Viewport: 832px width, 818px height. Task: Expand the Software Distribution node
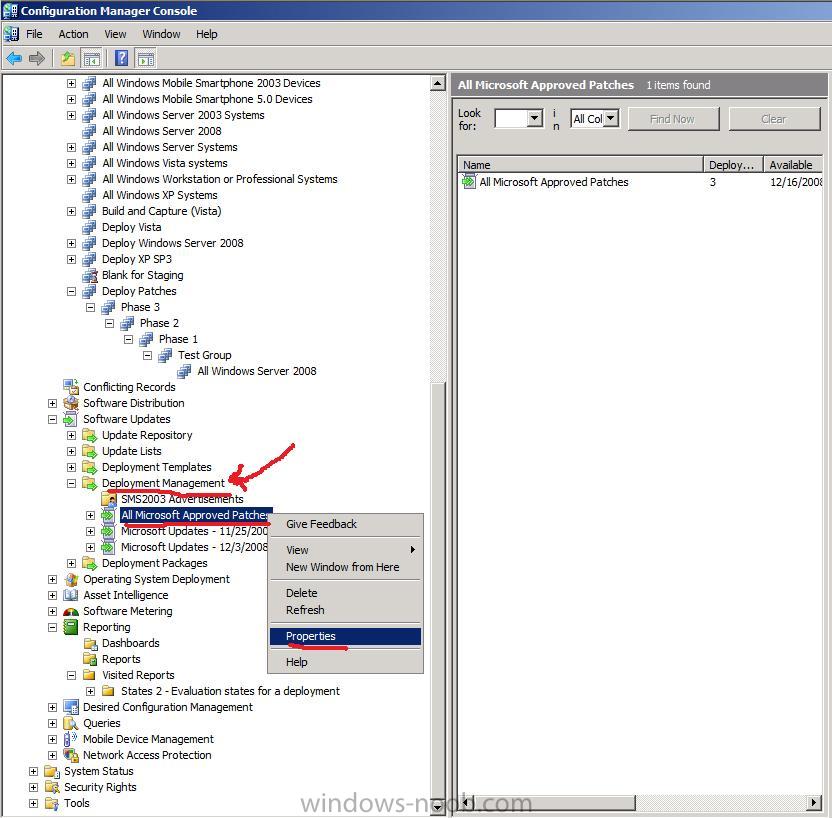(52, 403)
